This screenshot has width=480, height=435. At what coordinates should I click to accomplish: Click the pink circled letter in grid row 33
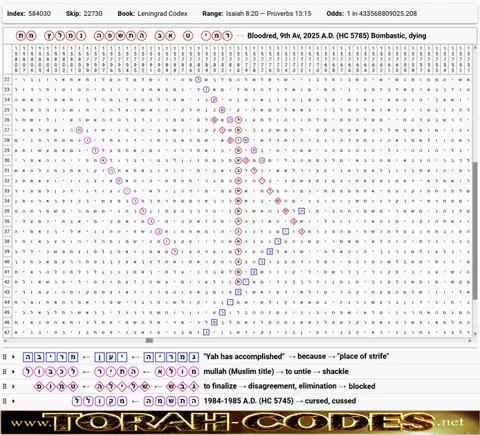click(x=127, y=191)
